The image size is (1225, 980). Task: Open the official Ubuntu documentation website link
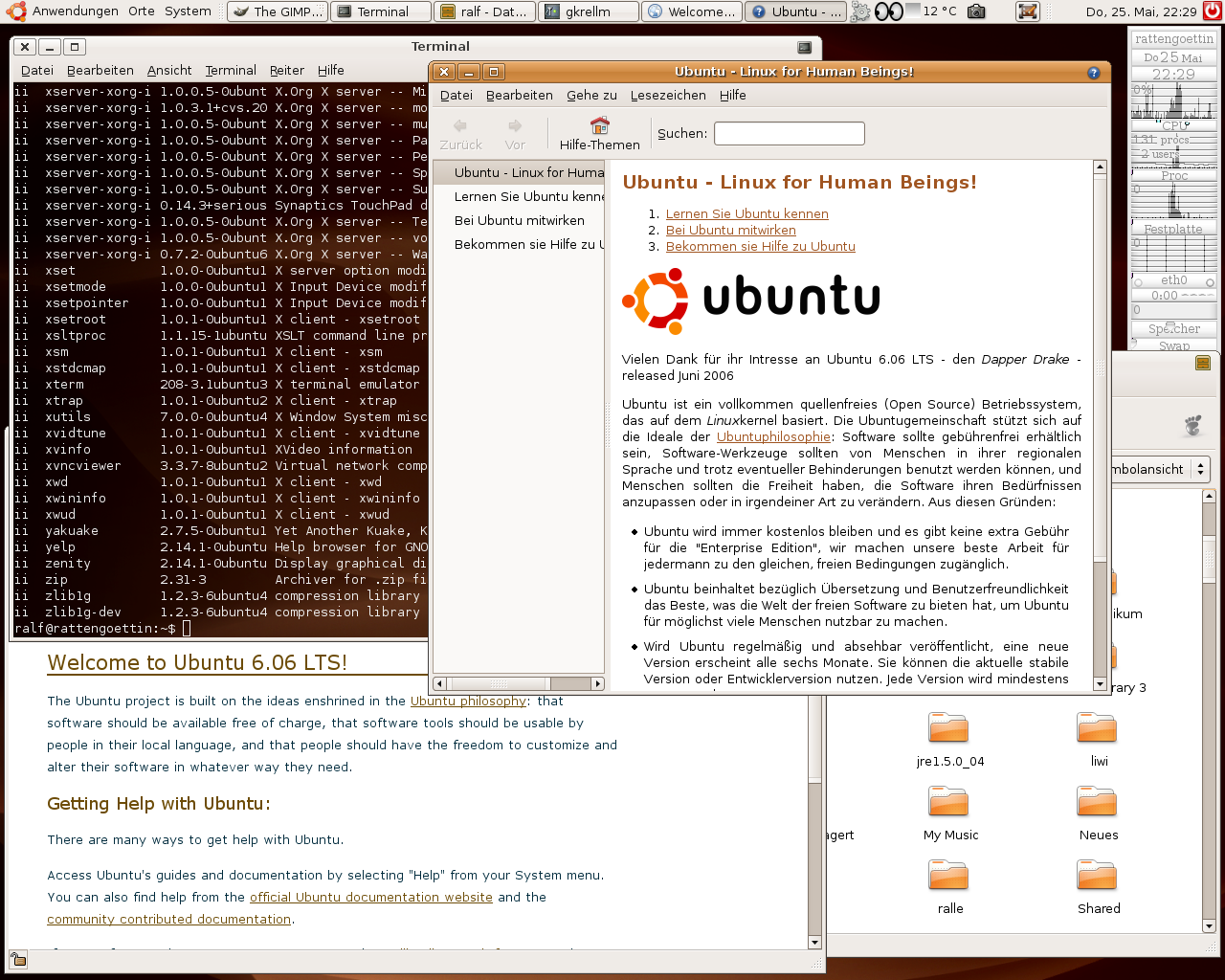[371, 898]
